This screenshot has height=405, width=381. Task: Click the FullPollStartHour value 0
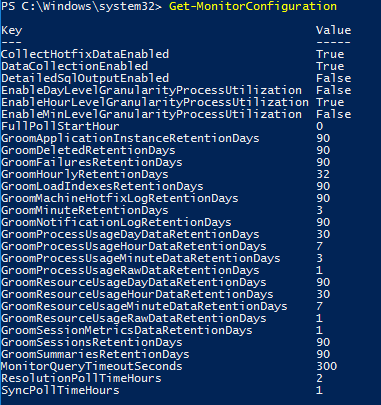319,126
